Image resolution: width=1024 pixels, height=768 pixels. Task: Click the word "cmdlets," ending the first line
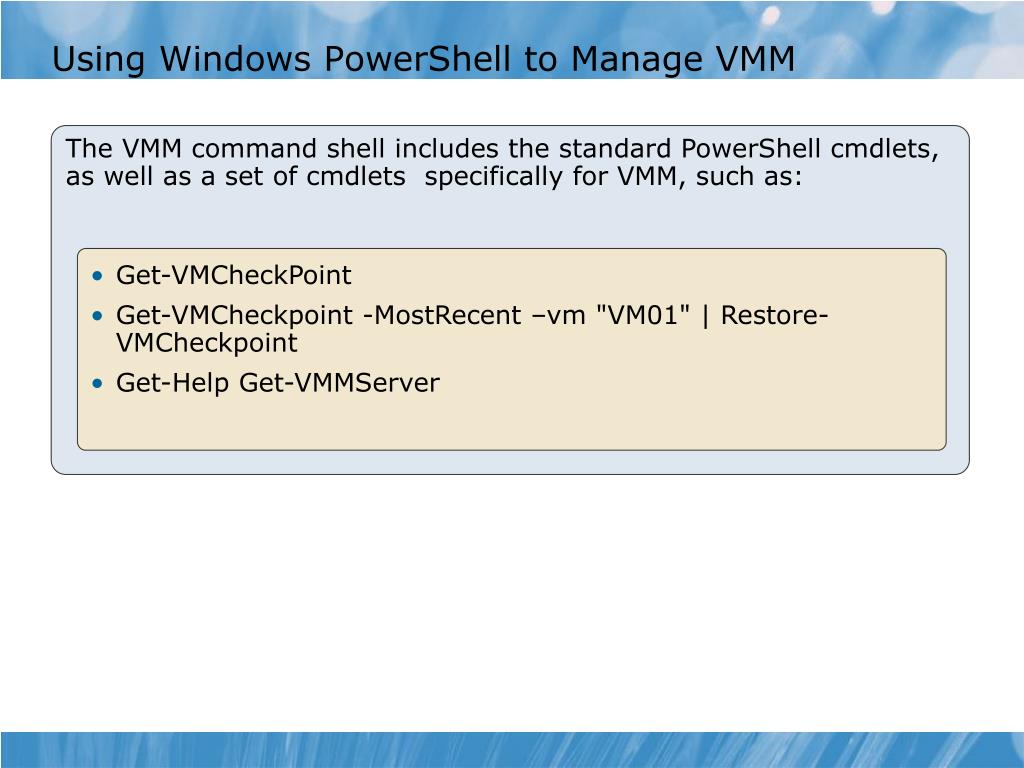tap(885, 149)
